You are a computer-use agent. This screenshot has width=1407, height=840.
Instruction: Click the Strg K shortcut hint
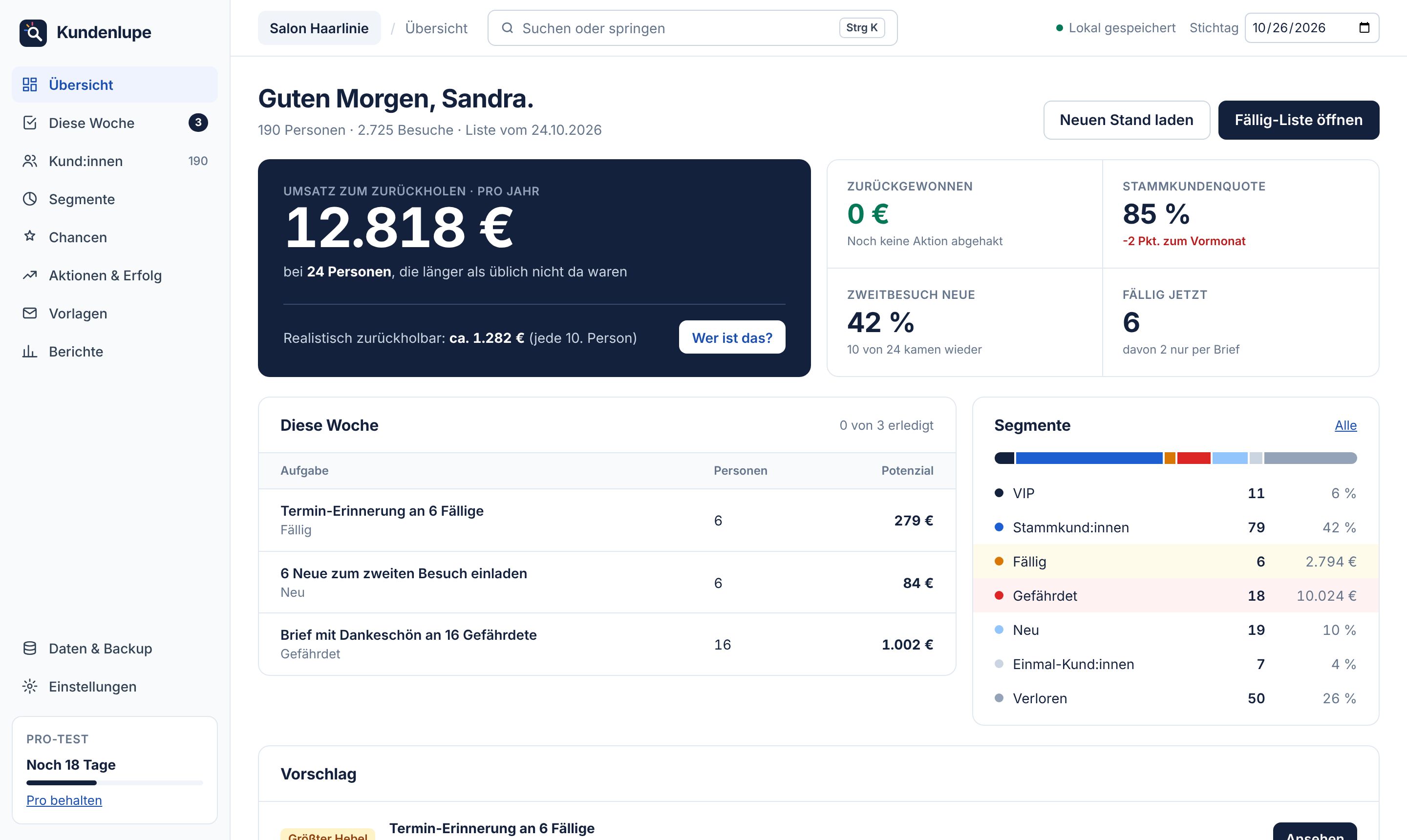click(862, 28)
